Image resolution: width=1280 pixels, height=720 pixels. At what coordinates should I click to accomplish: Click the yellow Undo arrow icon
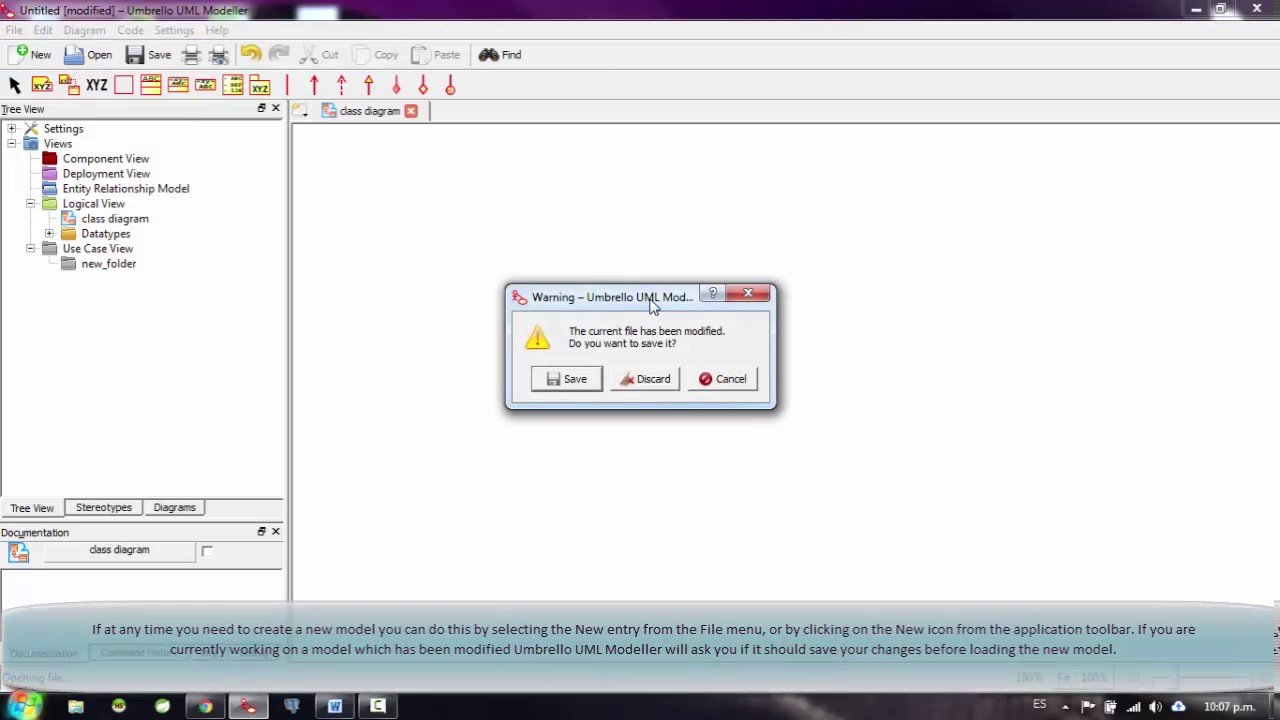[x=250, y=54]
